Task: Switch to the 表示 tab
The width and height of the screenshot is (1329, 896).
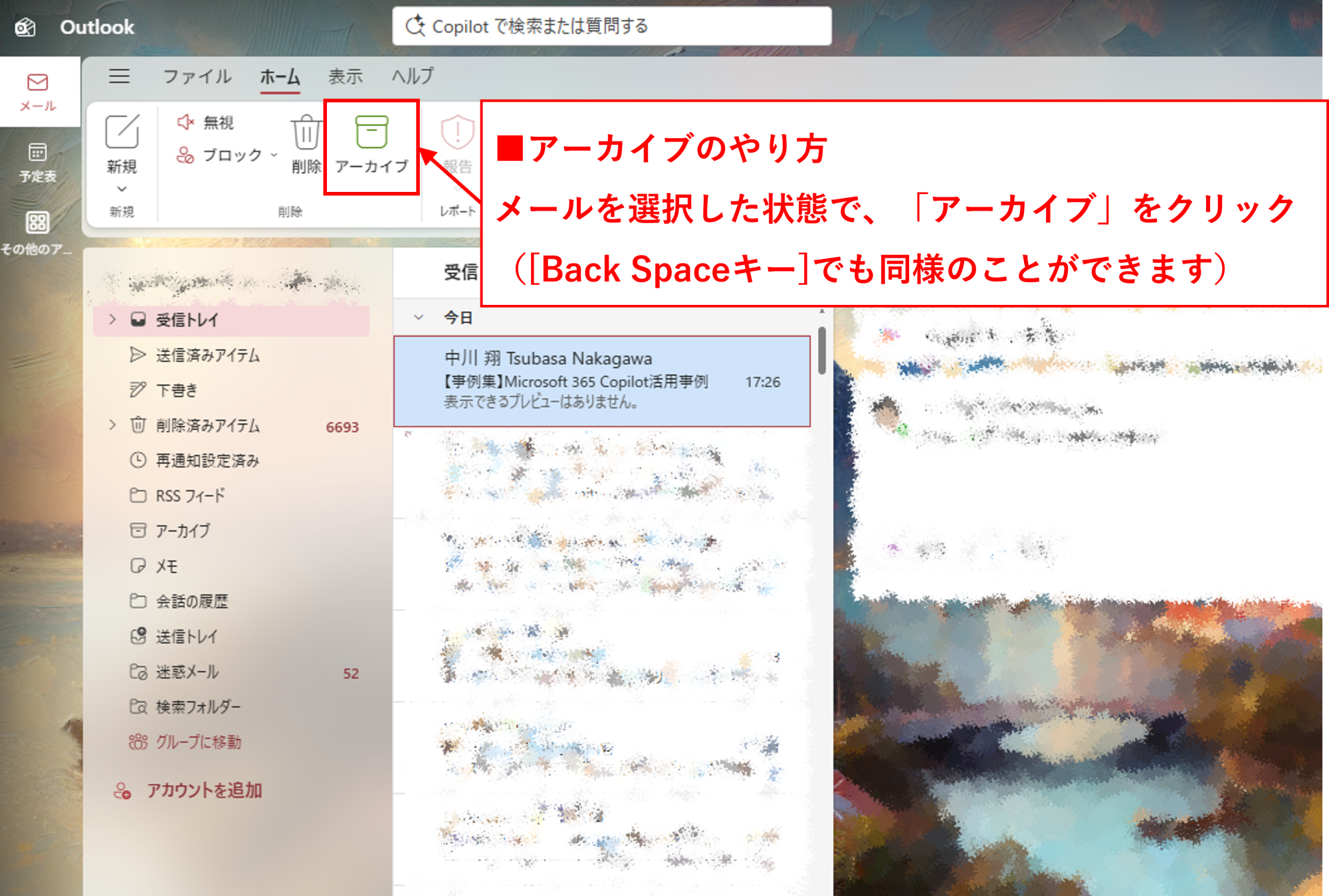Action: point(345,76)
